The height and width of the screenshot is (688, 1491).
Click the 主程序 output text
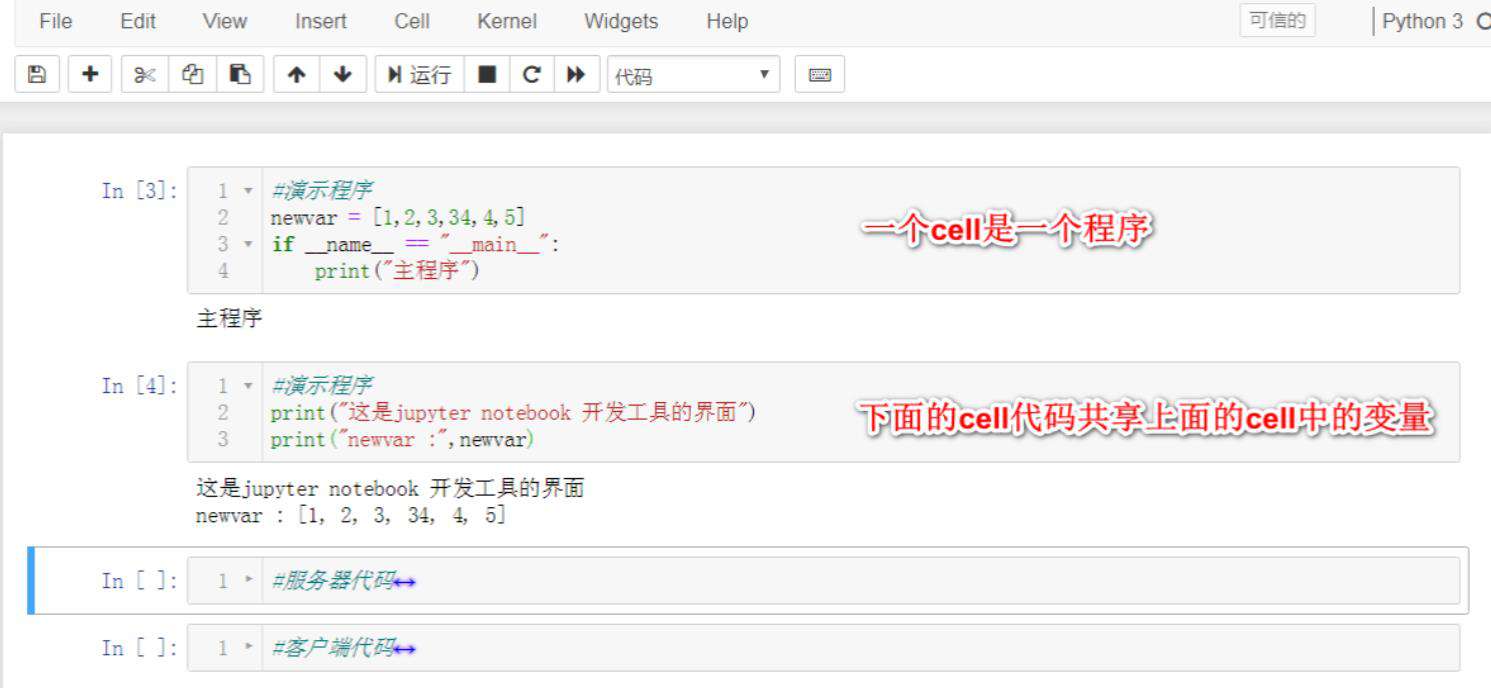[x=229, y=319]
